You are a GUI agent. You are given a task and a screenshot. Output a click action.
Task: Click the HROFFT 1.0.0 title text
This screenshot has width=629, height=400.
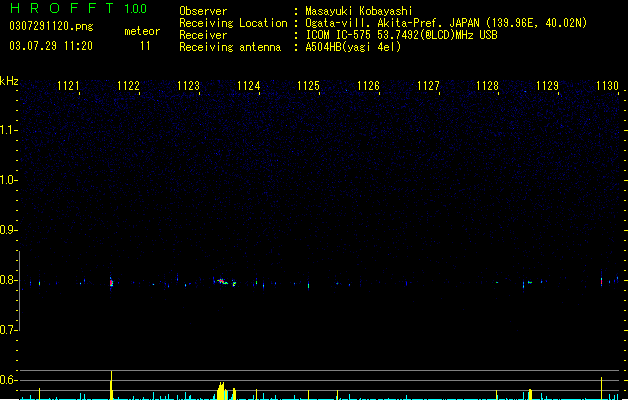(78, 8)
